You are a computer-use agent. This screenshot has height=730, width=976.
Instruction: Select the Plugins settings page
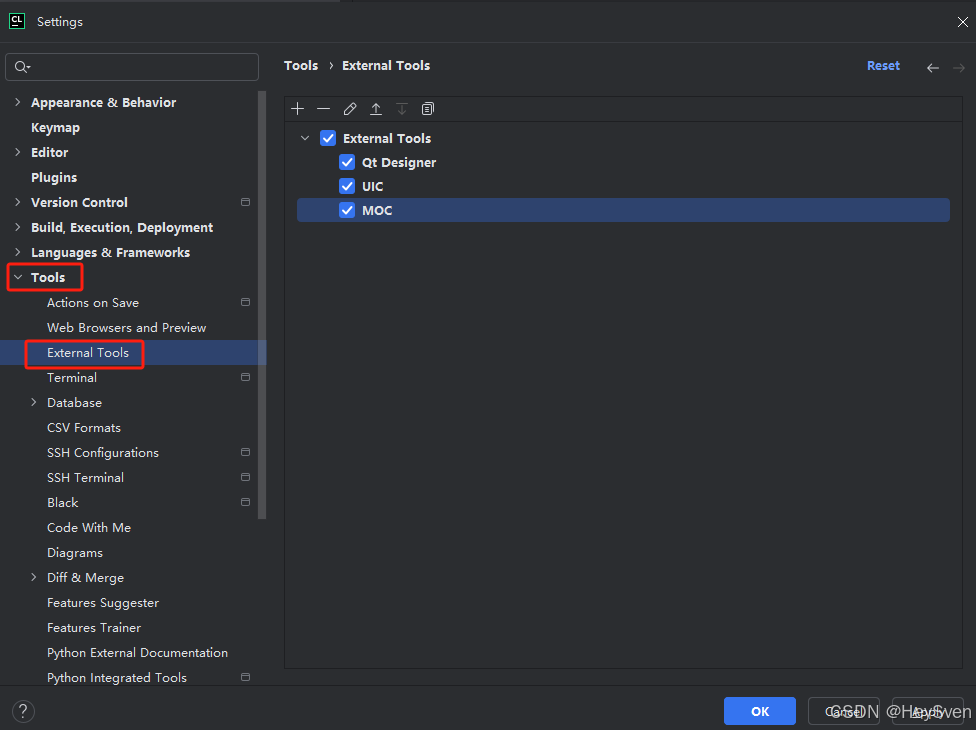(x=54, y=177)
